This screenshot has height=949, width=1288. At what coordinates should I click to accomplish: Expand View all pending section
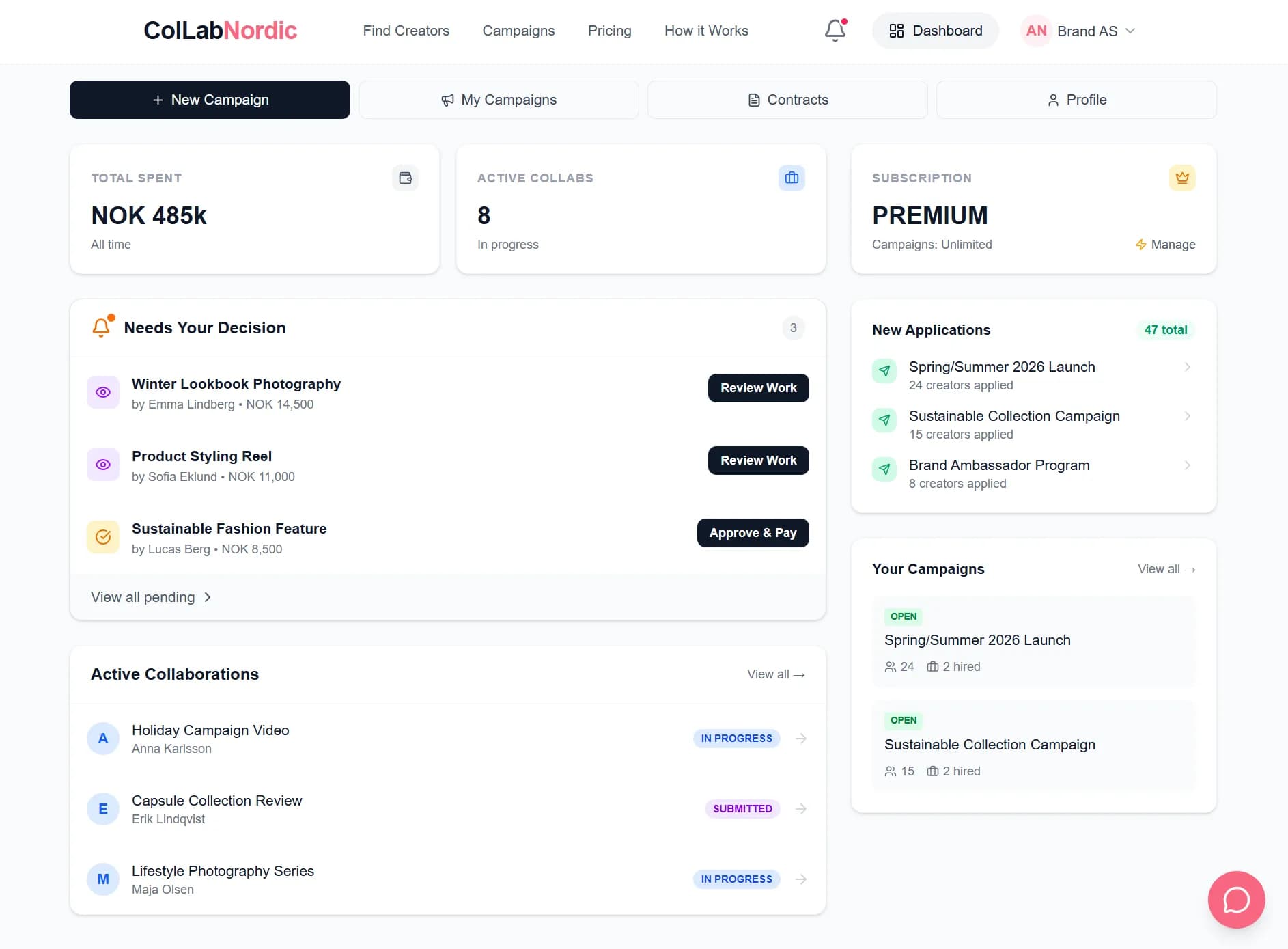coord(151,596)
